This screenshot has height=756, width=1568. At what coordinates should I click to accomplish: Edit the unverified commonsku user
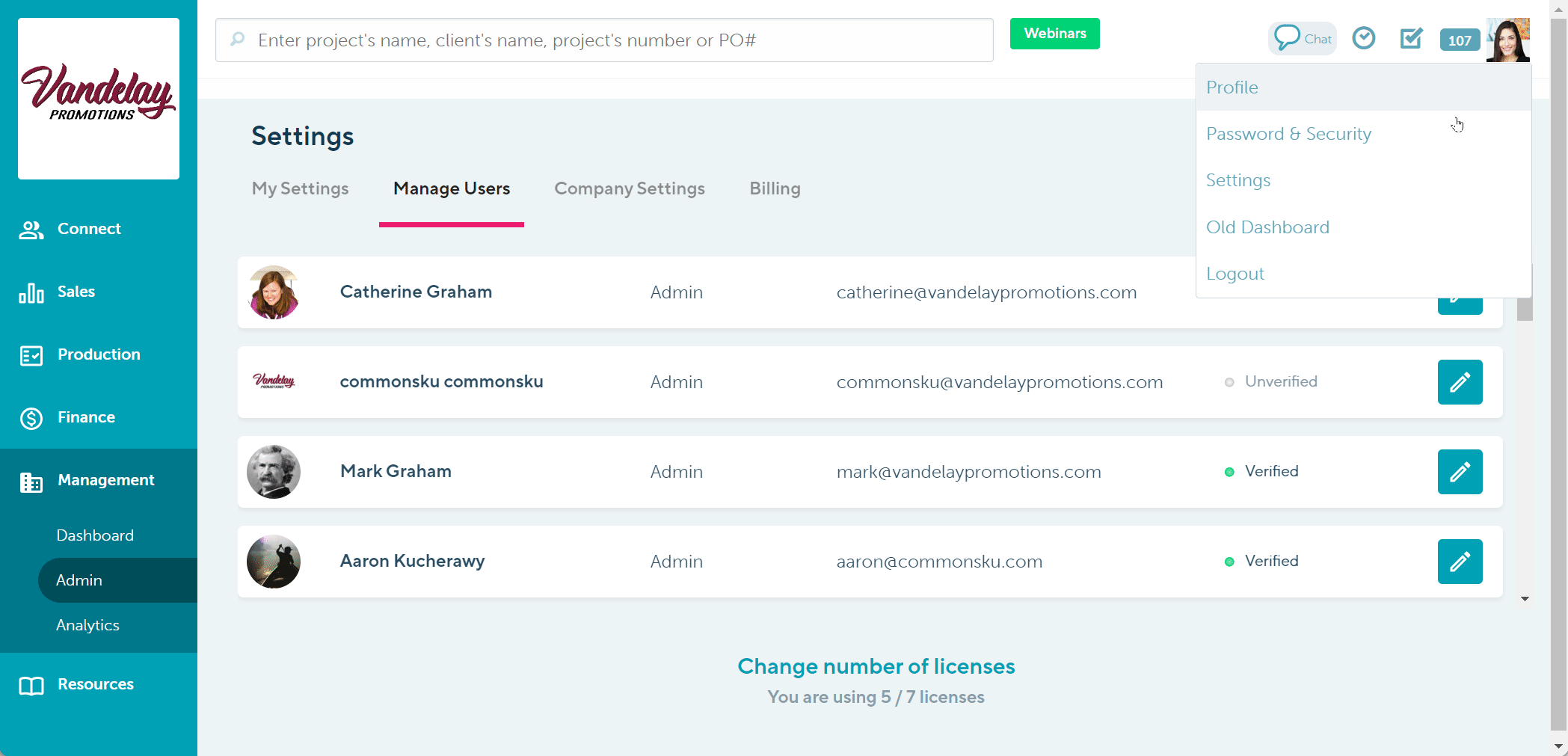coord(1460,382)
